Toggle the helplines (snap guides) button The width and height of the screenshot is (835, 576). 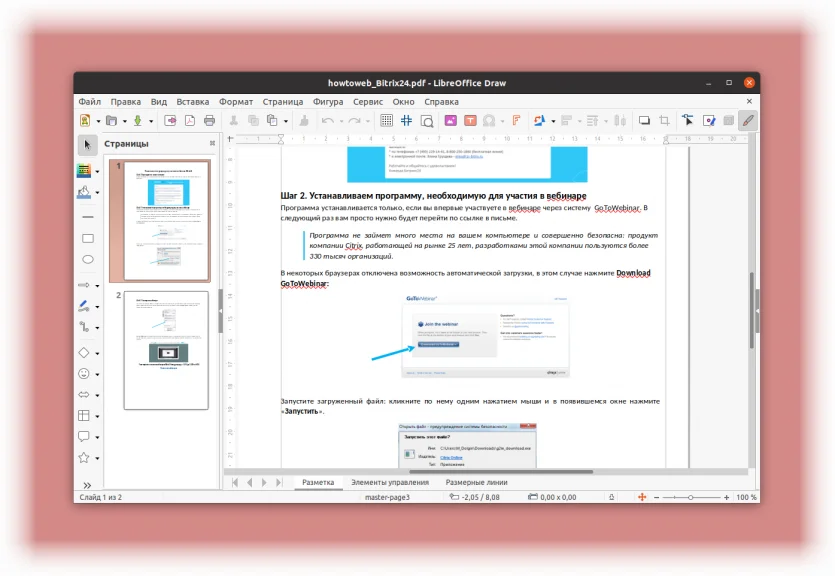[x=406, y=121]
